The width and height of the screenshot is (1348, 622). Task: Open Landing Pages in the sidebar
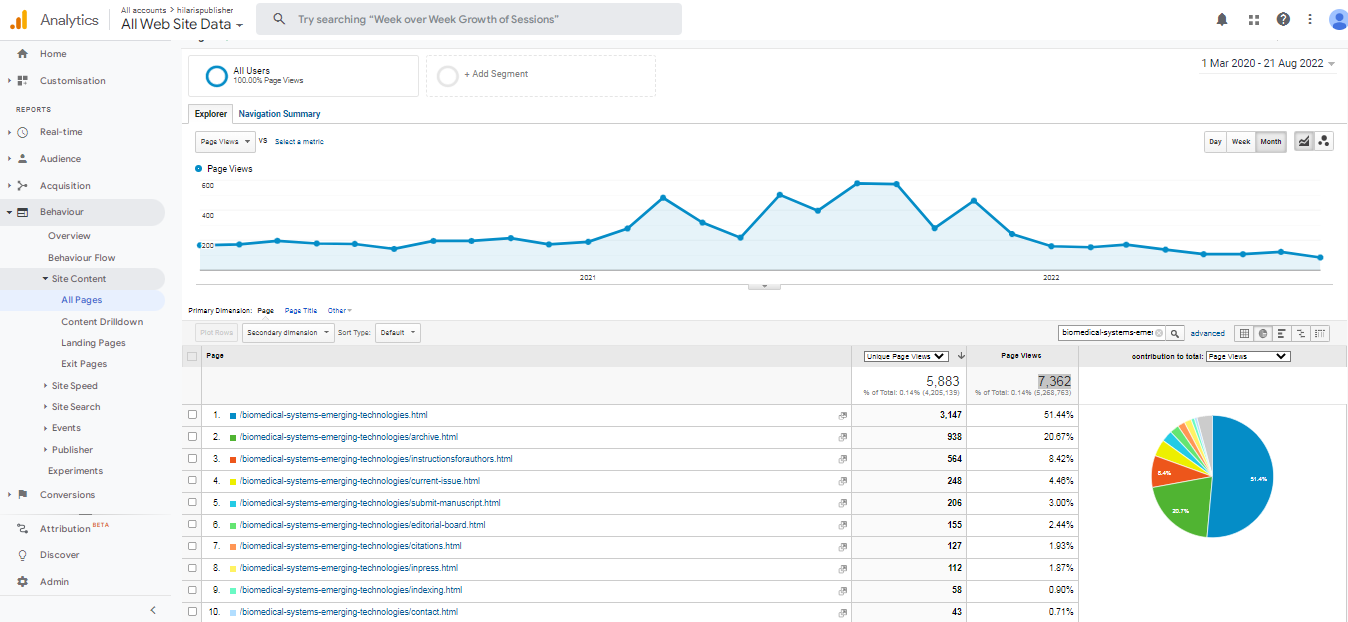click(x=93, y=343)
